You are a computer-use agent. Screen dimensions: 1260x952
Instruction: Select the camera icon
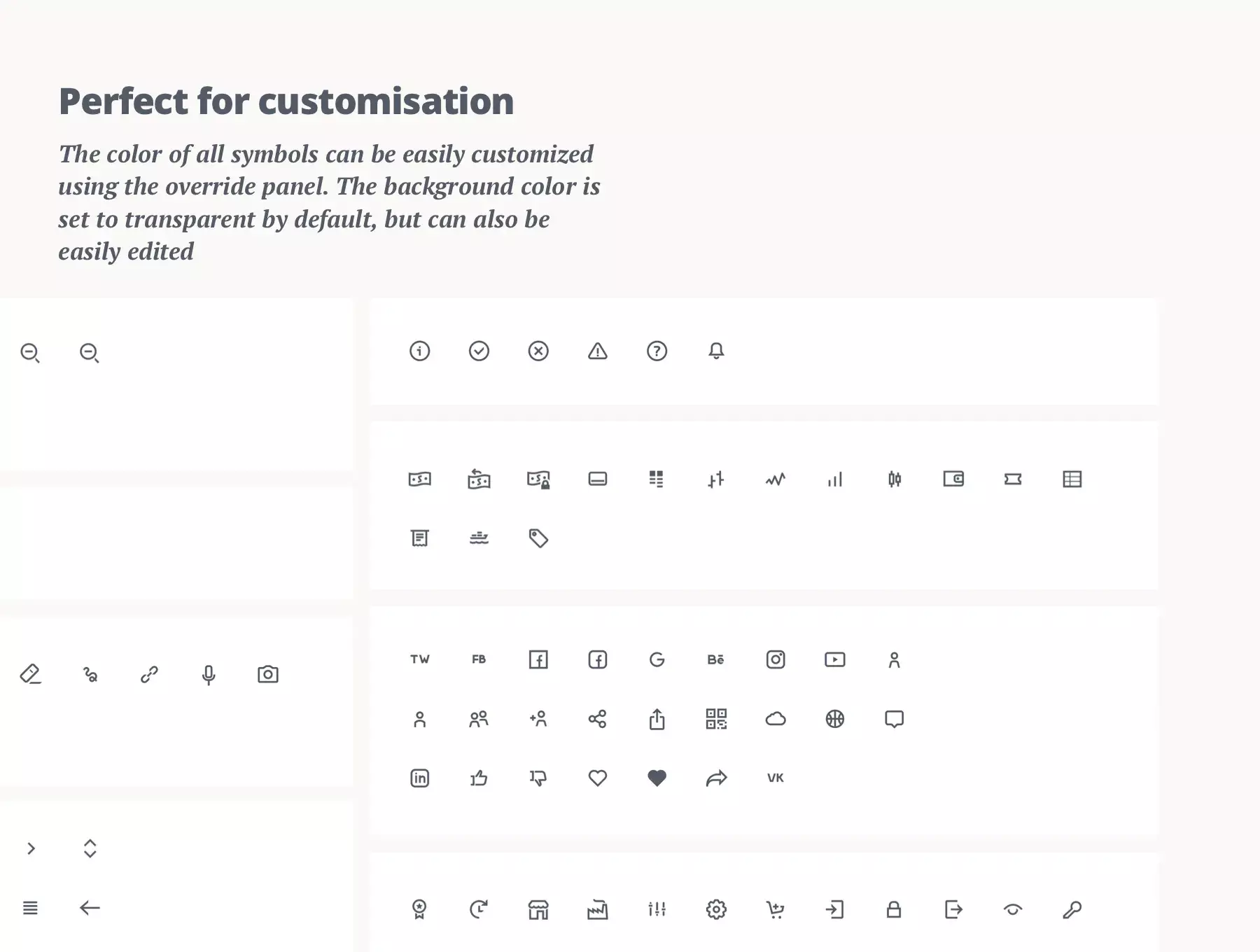pos(268,674)
